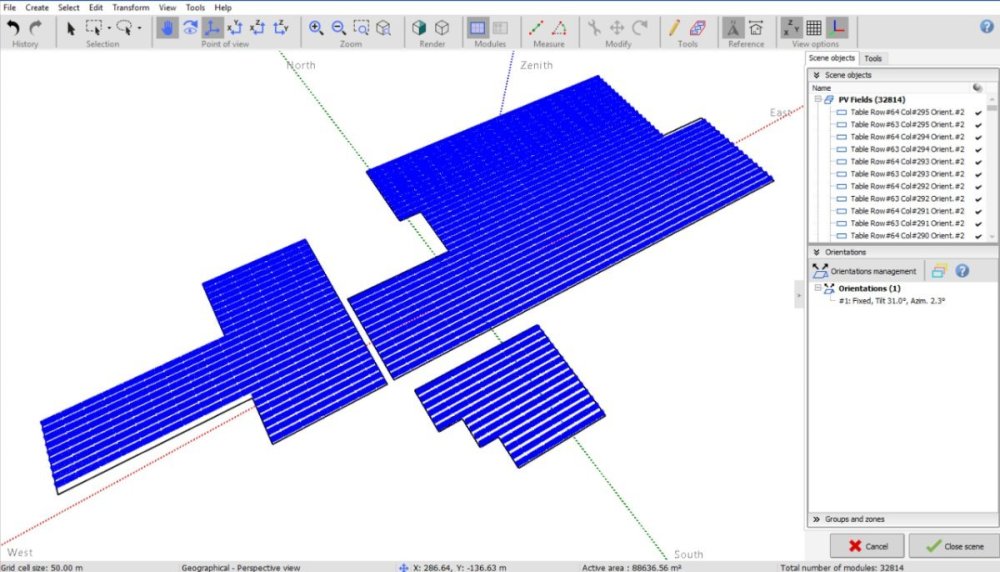Click the blue help icon in Orientations
Screen dimensions: 1000x572
click(962, 271)
